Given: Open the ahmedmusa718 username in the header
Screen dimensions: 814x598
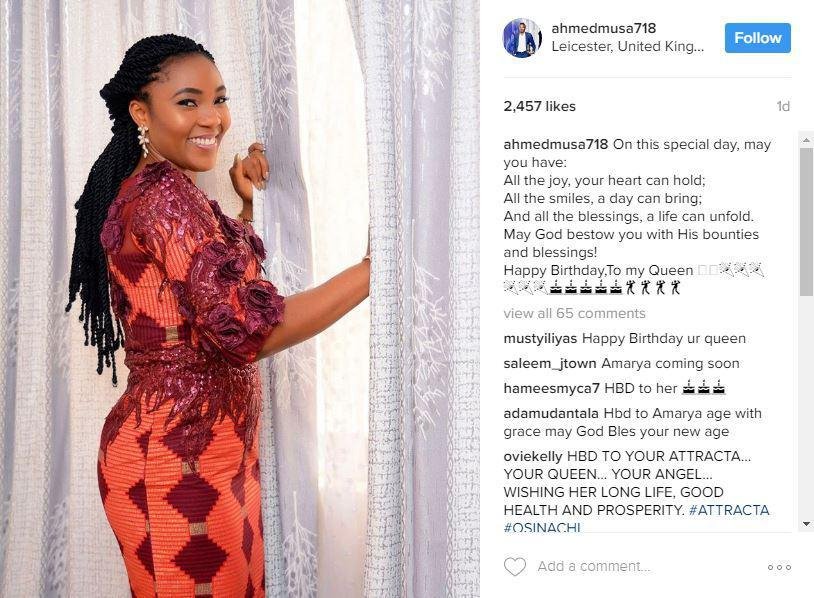Looking at the screenshot, I should [x=603, y=28].
